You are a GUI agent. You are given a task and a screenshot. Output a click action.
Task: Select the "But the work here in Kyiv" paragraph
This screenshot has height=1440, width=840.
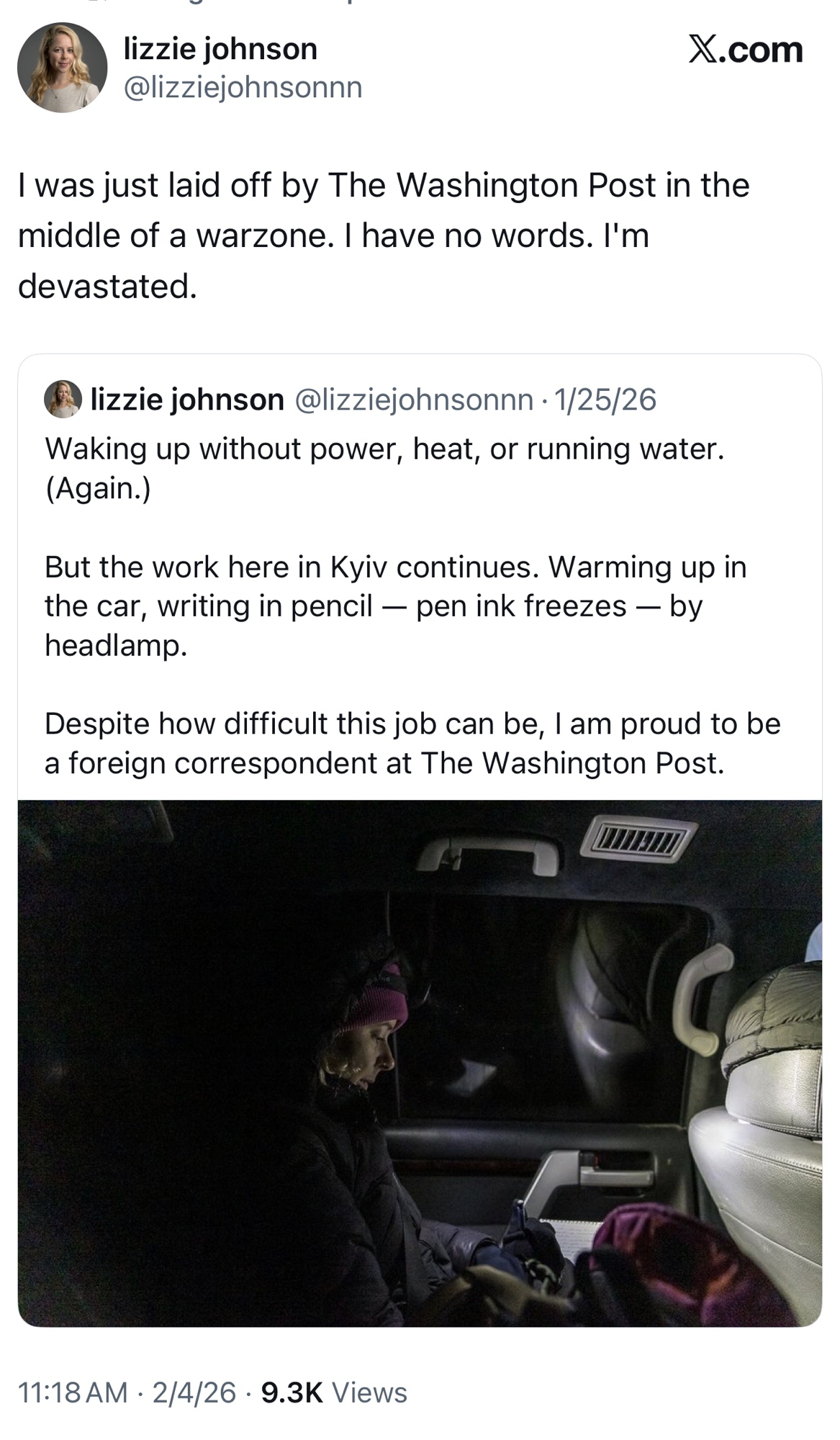395,606
